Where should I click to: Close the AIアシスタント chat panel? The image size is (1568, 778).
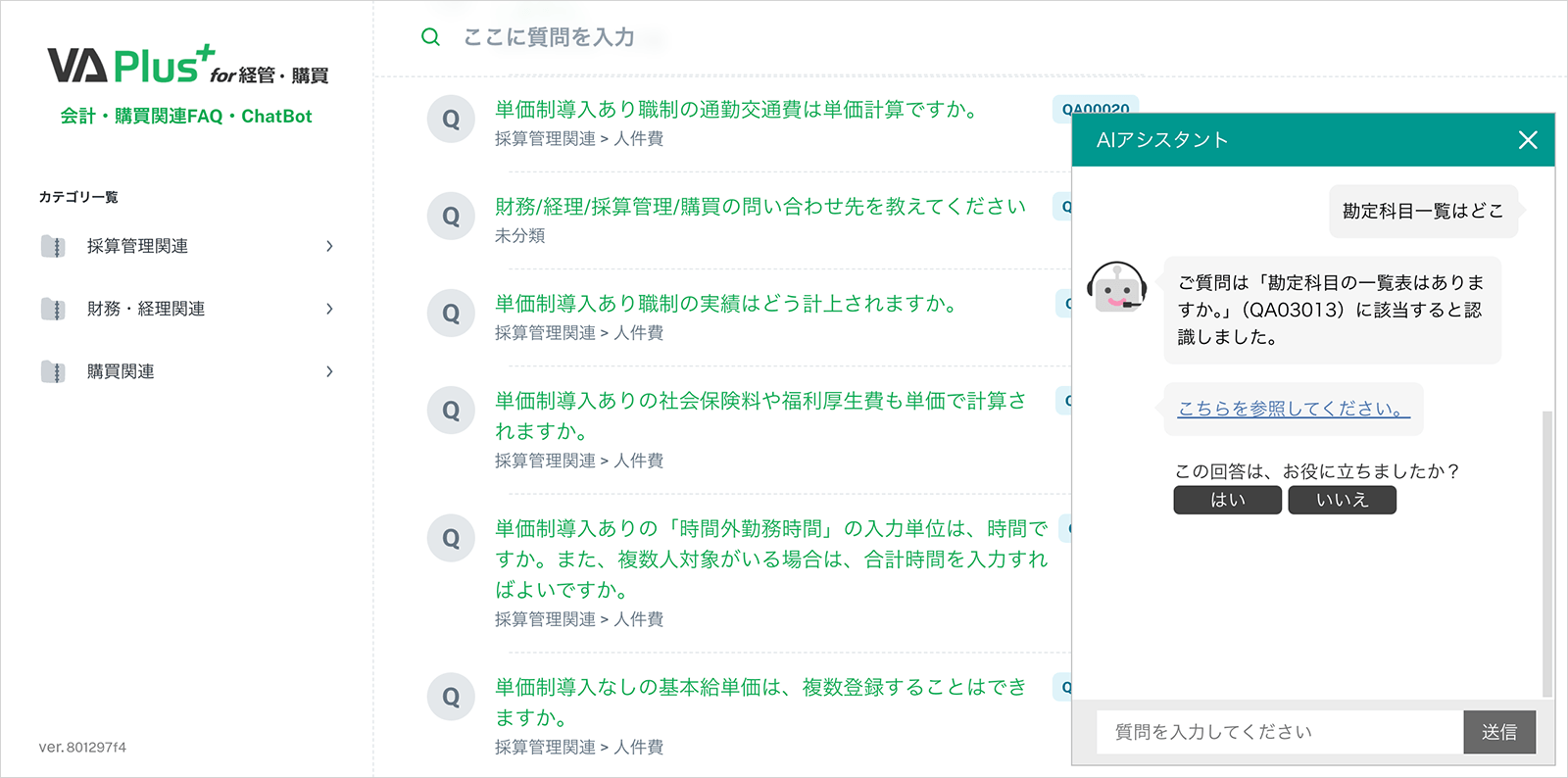point(1527,140)
